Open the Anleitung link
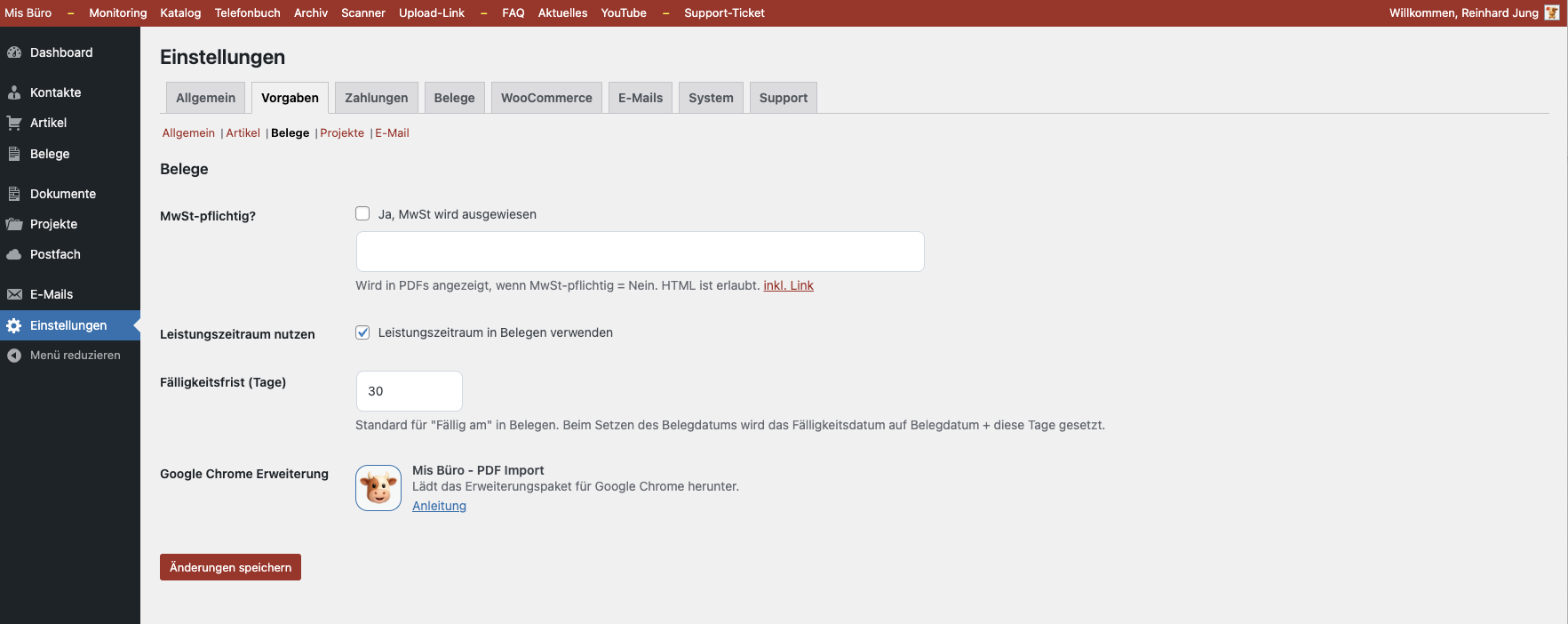Screen dimensions: 1568x624 (x=439, y=506)
